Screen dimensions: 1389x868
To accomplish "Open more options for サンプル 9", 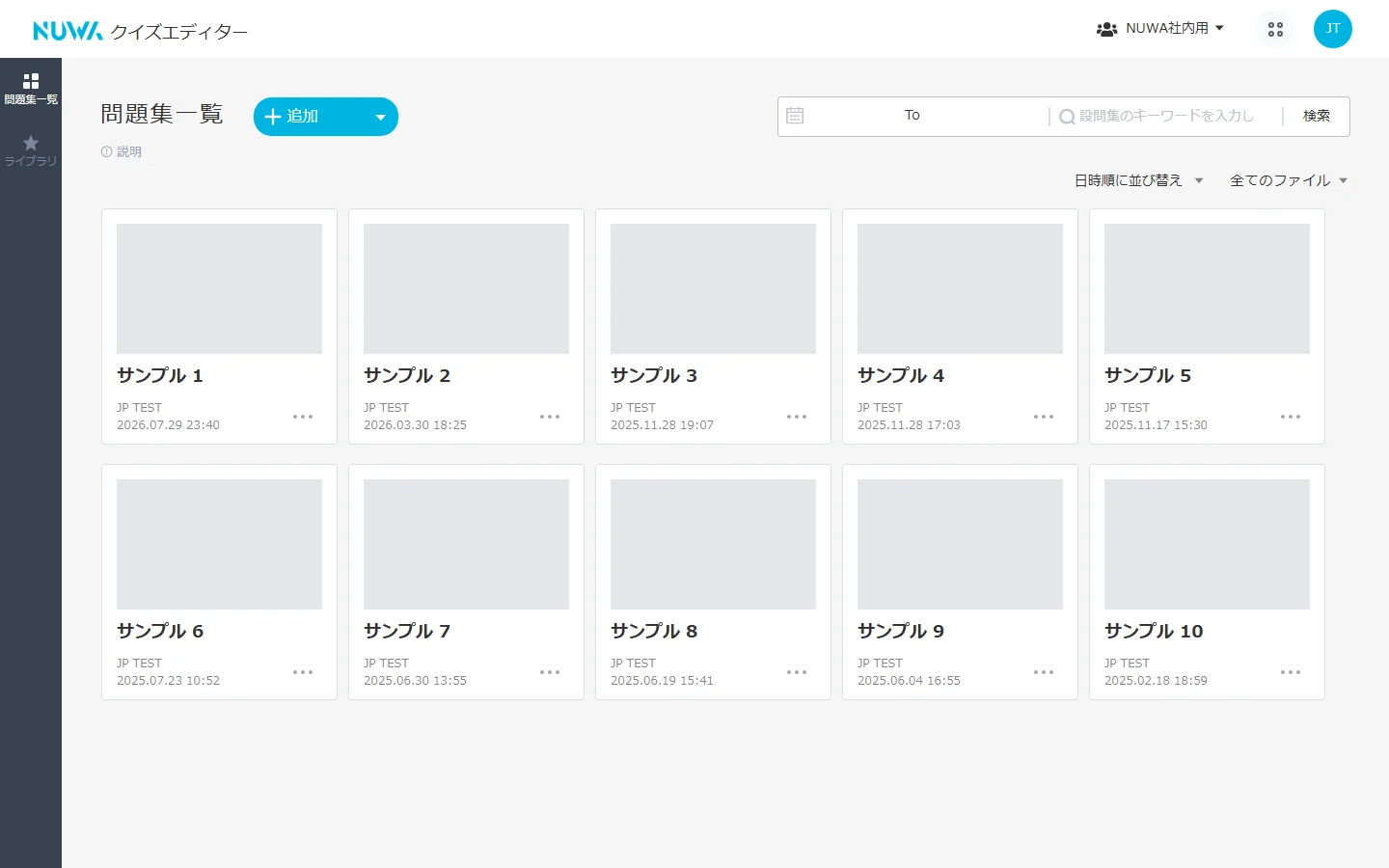I will coord(1044,672).
